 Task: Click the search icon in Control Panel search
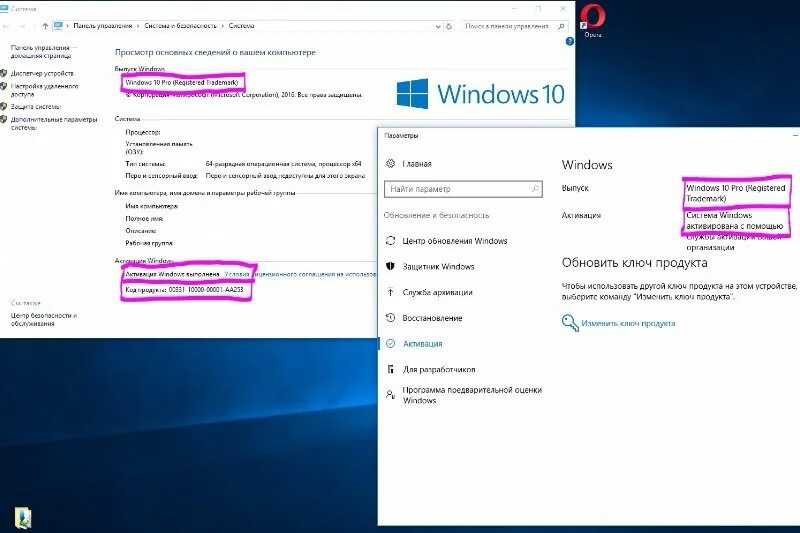click(x=561, y=26)
